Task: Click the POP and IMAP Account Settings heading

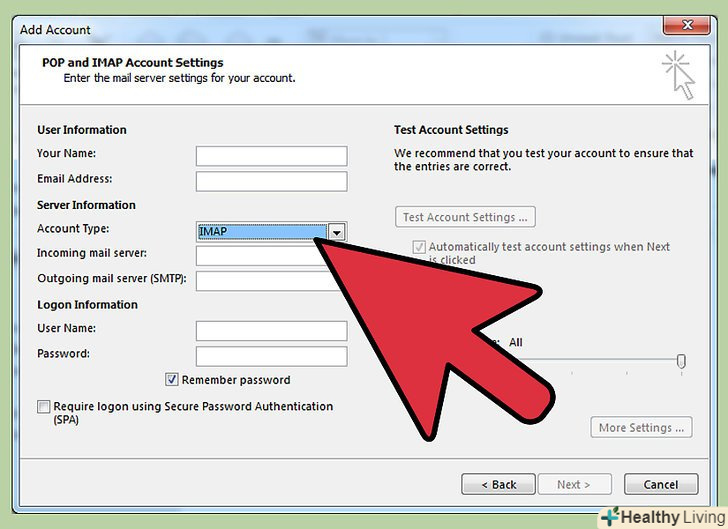Action: (132, 62)
